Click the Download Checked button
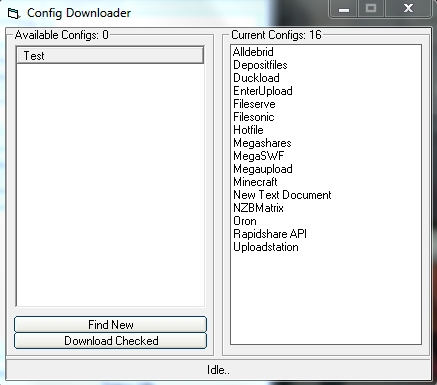 110,341
